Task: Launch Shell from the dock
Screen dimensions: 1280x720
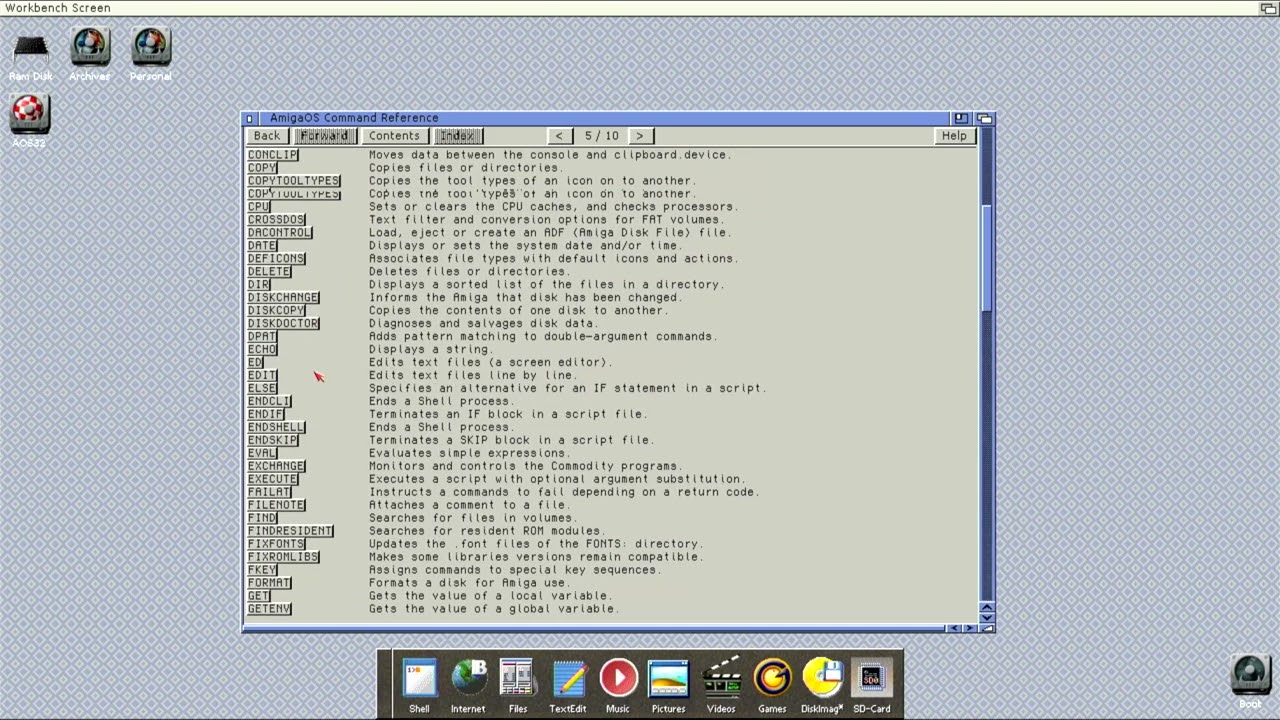Action: (x=419, y=687)
